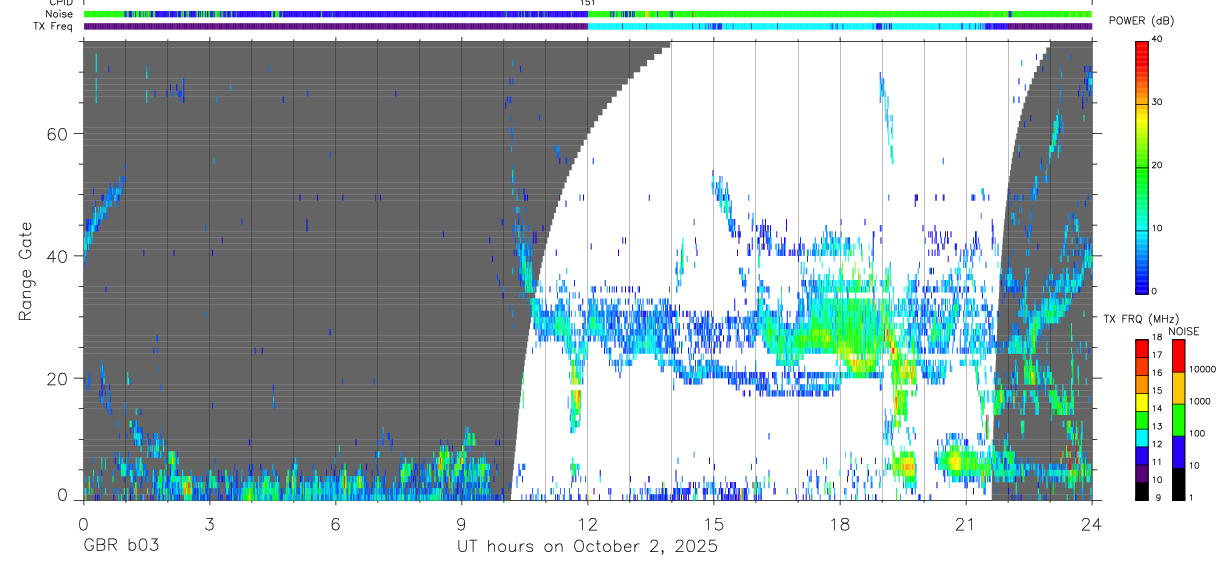Image resolution: width=1228 pixels, height=567 pixels.
Task: Click the '30' label on power scale
Action: click(x=1158, y=102)
